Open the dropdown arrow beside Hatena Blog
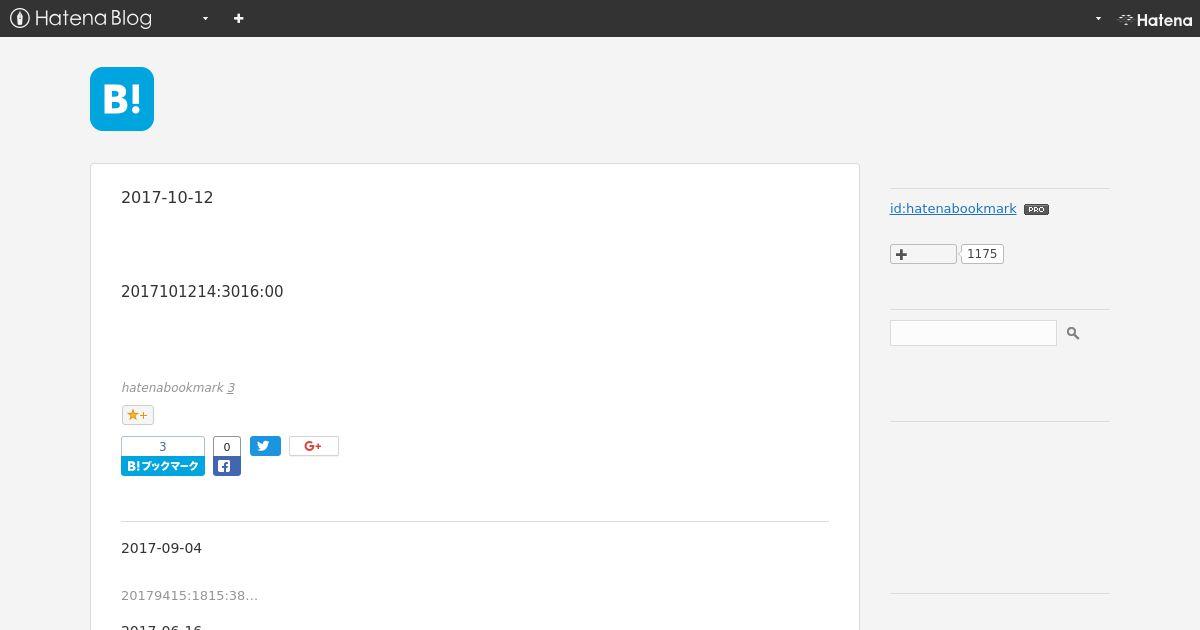The height and width of the screenshot is (630, 1200). (205, 19)
